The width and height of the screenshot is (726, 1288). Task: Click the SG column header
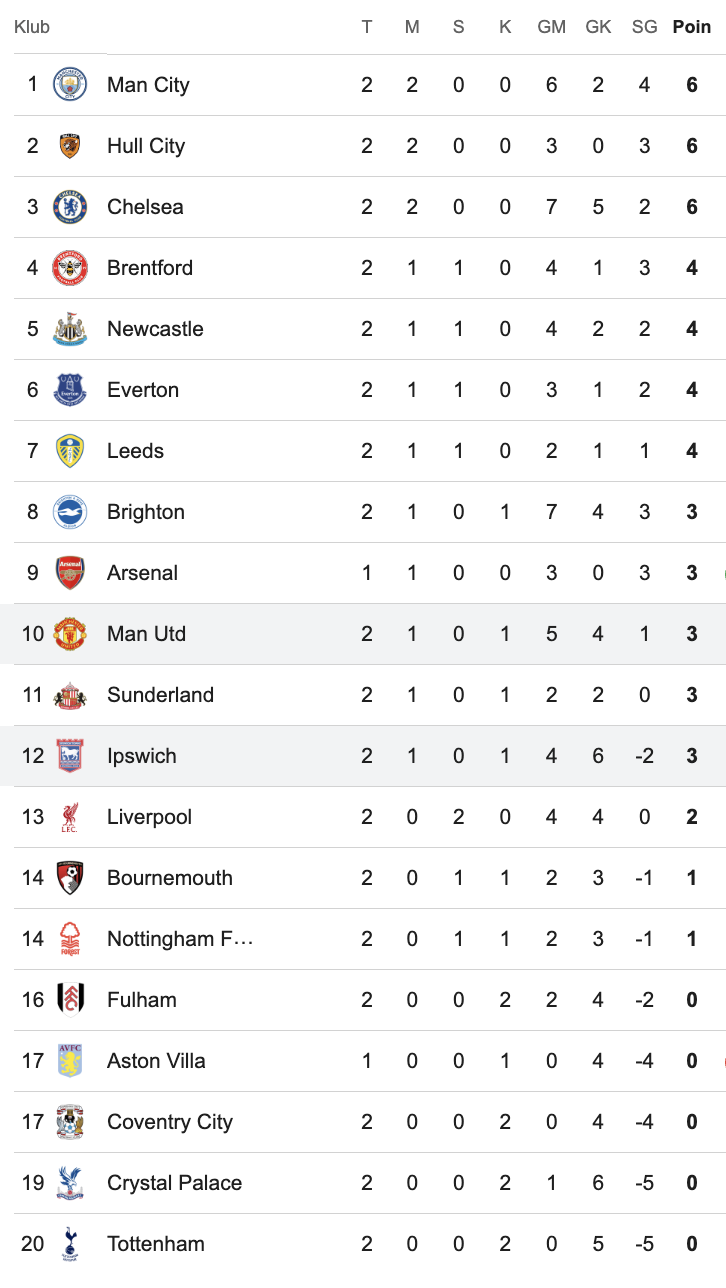pos(645,27)
